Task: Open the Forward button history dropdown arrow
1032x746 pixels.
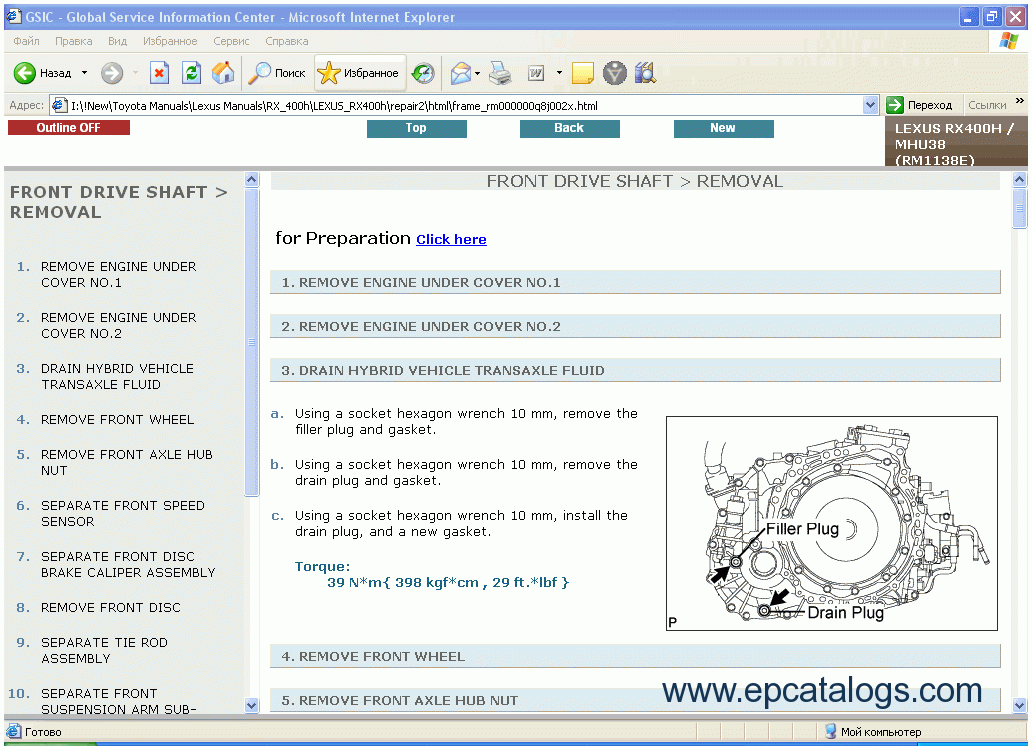Action: [x=135, y=73]
